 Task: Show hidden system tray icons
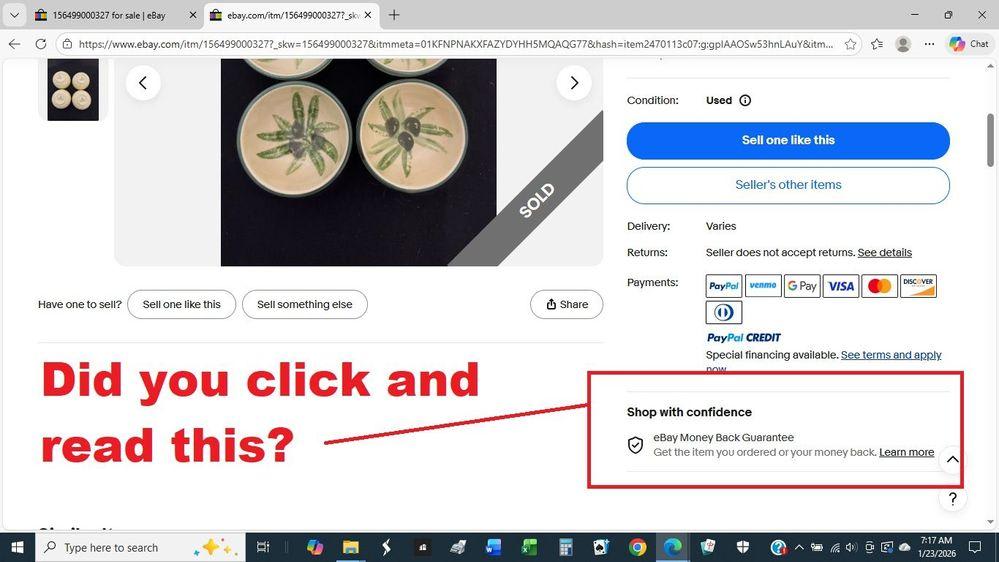799,547
